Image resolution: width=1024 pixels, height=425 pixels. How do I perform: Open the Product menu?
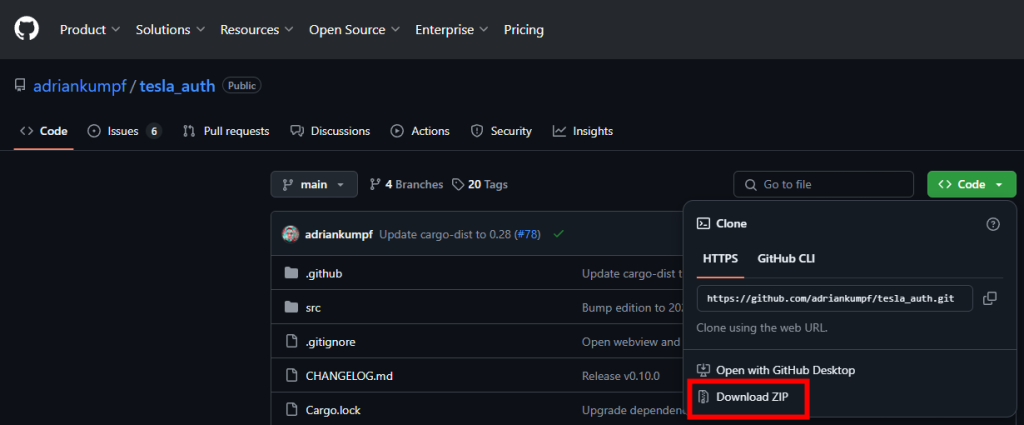pyautogui.click(x=90, y=29)
